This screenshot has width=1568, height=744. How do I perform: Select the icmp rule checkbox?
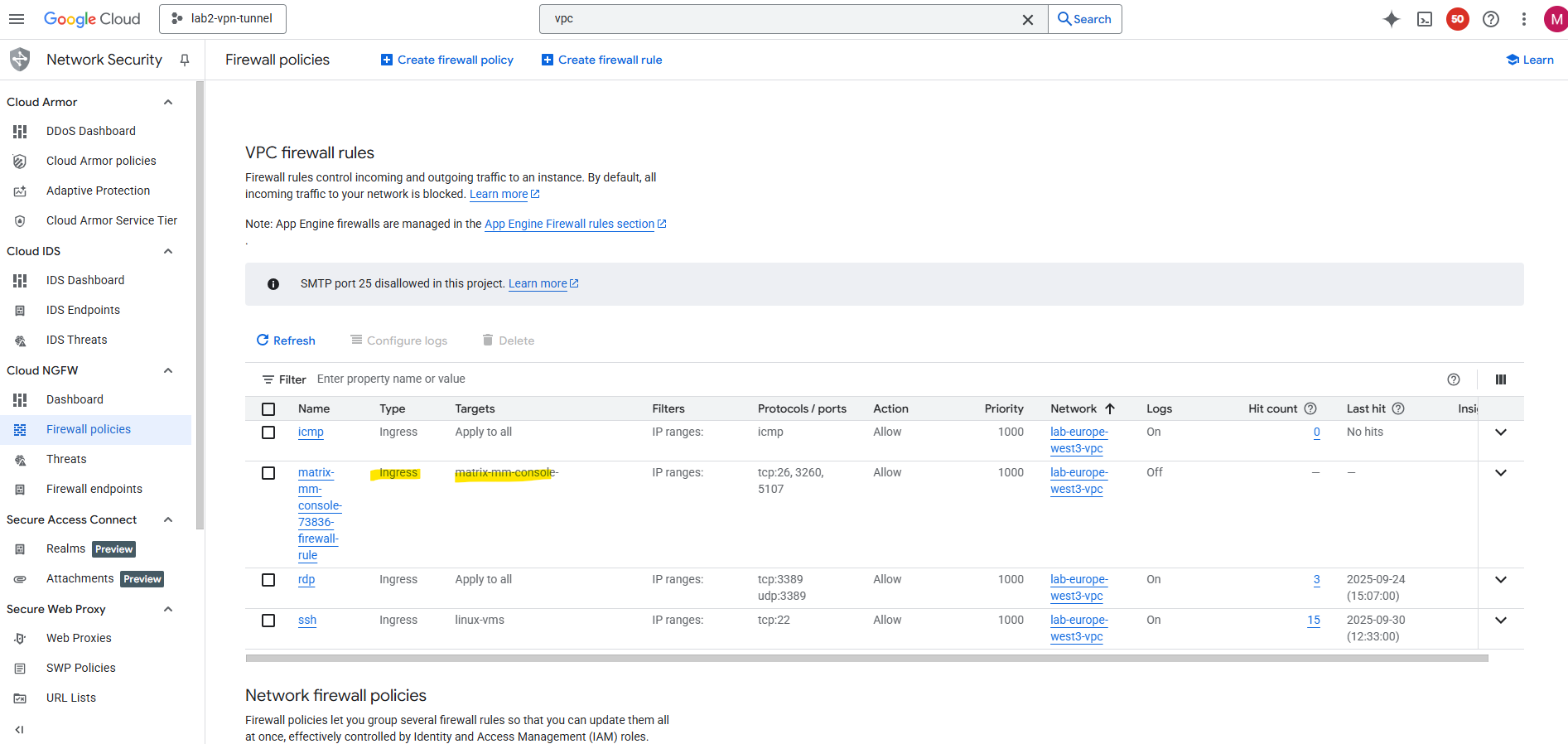point(268,432)
